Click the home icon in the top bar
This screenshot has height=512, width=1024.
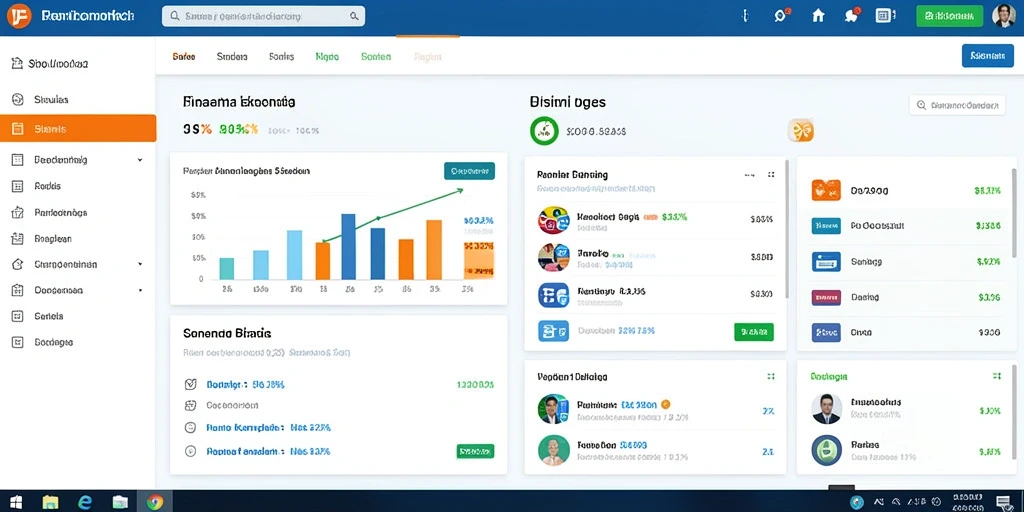tap(818, 16)
